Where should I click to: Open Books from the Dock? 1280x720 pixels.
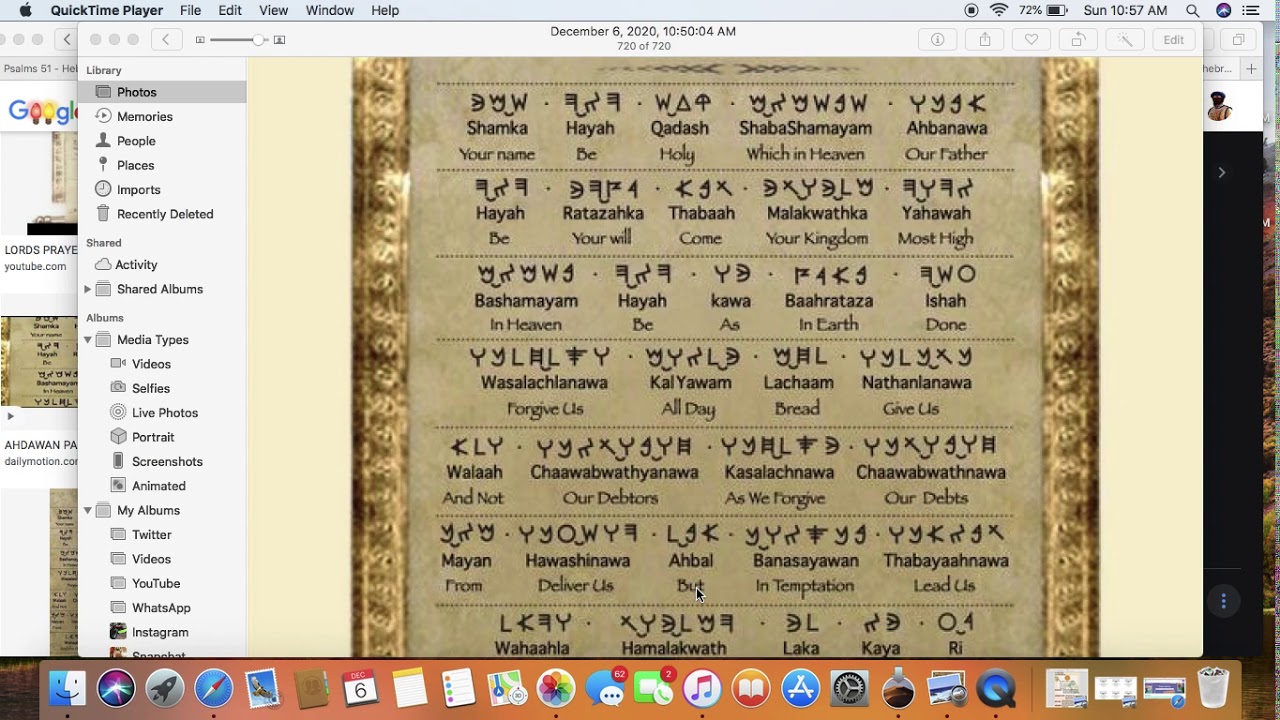pyautogui.click(x=751, y=689)
